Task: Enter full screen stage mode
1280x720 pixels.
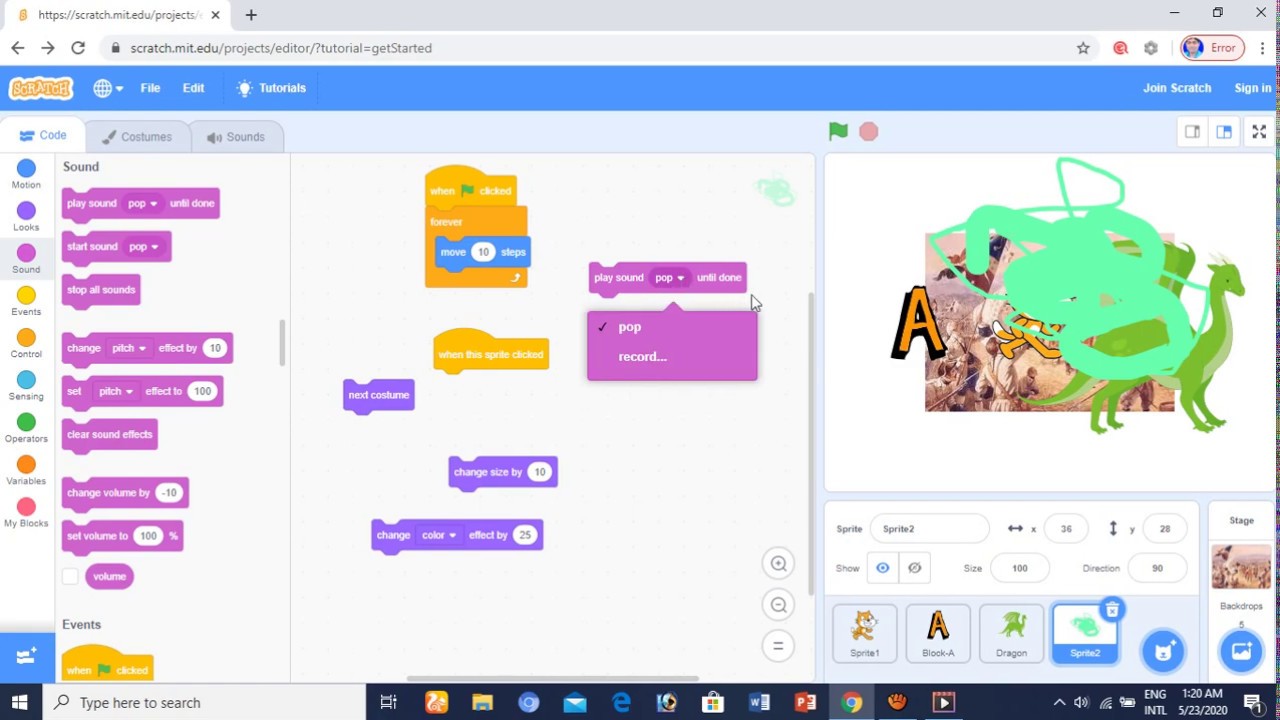Action: tap(1259, 132)
